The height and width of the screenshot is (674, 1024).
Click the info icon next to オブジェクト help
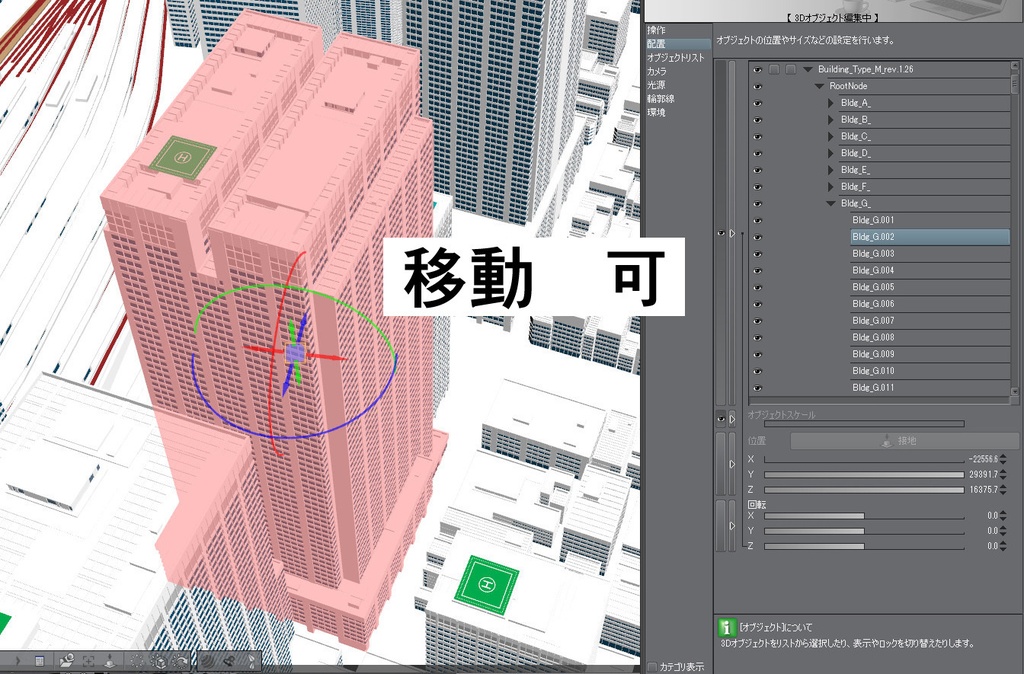click(x=725, y=628)
